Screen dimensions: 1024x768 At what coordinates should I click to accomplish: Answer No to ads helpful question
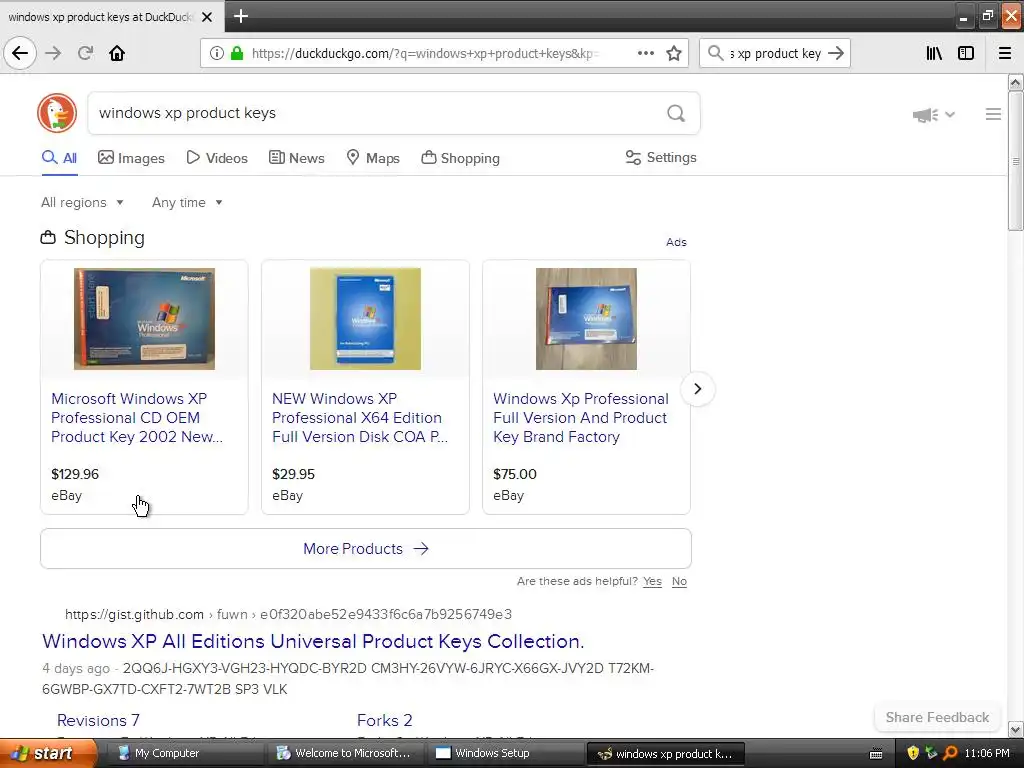click(x=679, y=581)
